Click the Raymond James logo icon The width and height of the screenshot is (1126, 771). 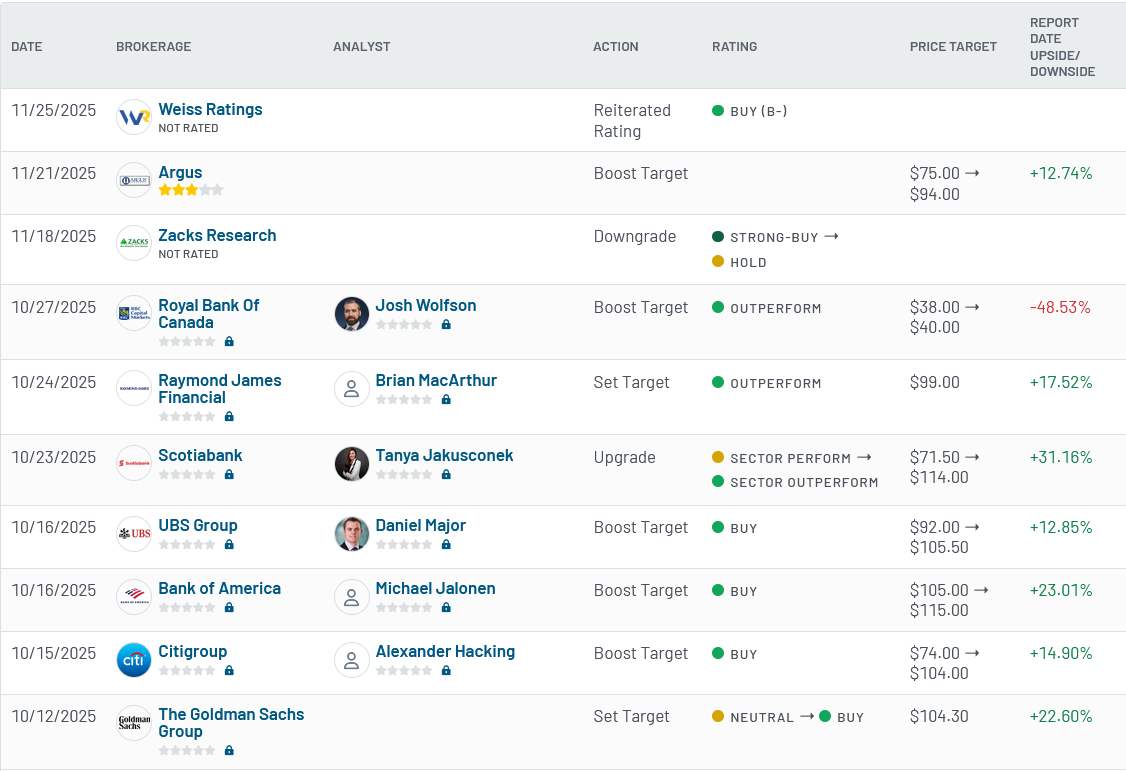click(134, 388)
